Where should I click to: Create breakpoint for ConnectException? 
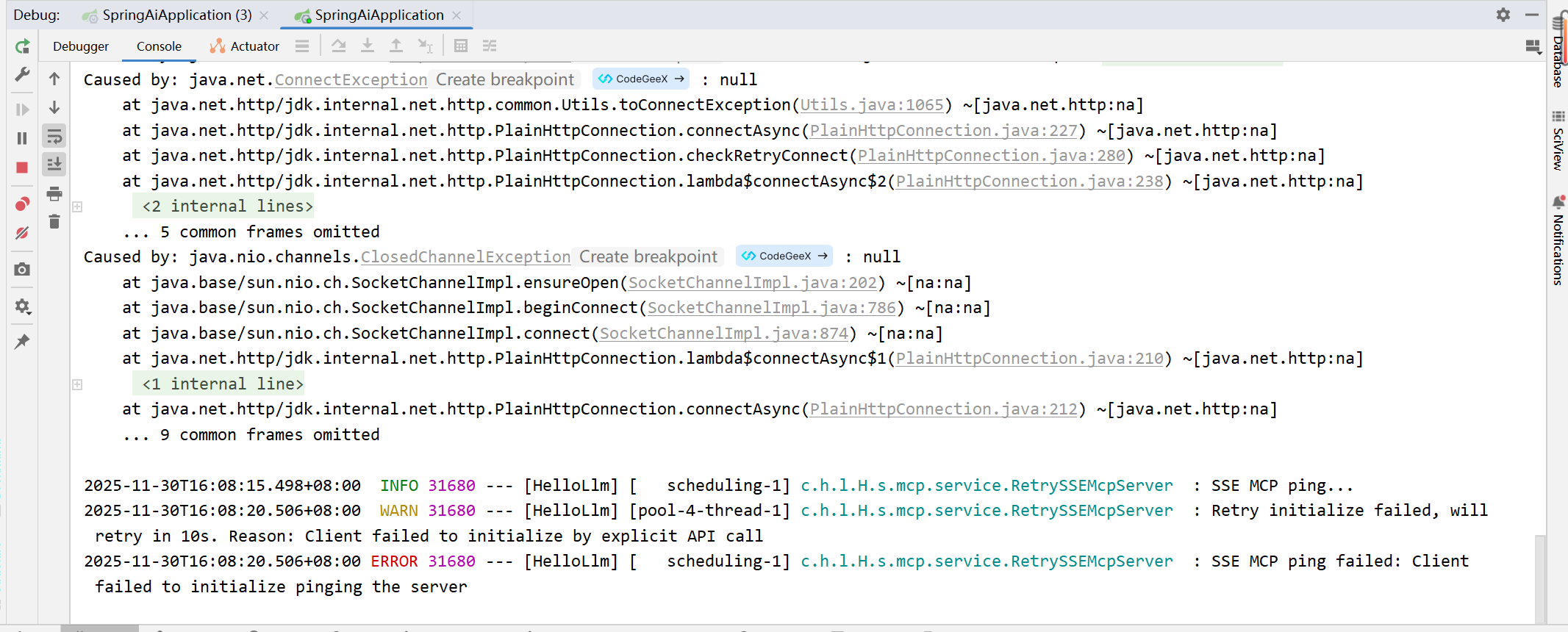tap(505, 79)
